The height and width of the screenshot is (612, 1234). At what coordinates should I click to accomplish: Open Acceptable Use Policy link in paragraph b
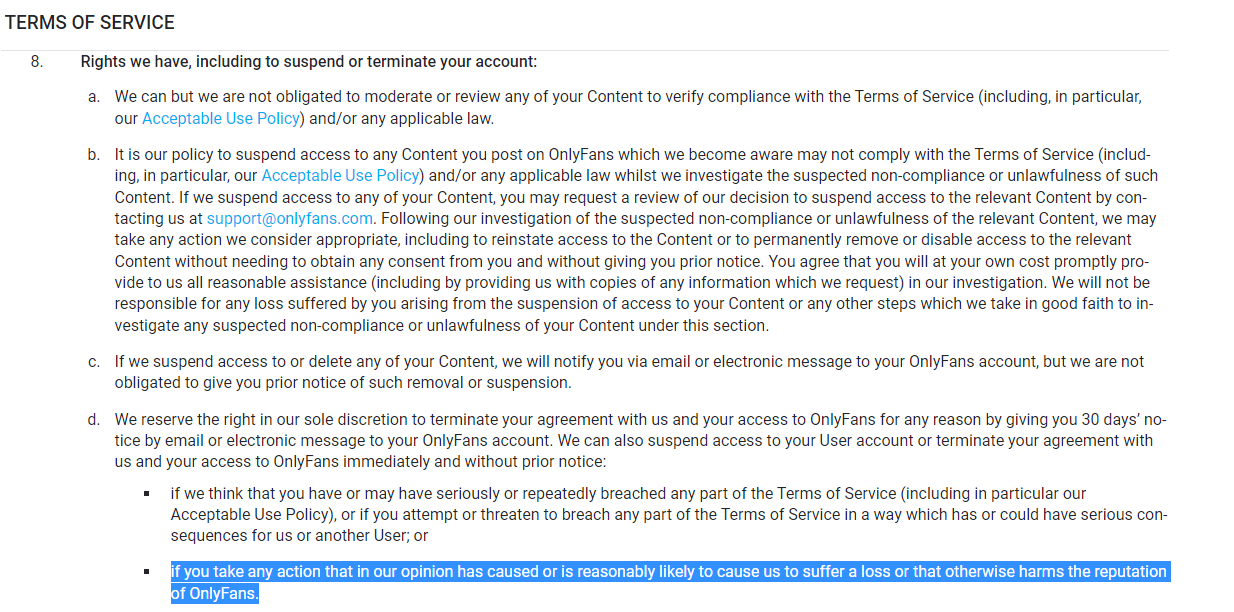pyautogui.click(x=340, y=175)
